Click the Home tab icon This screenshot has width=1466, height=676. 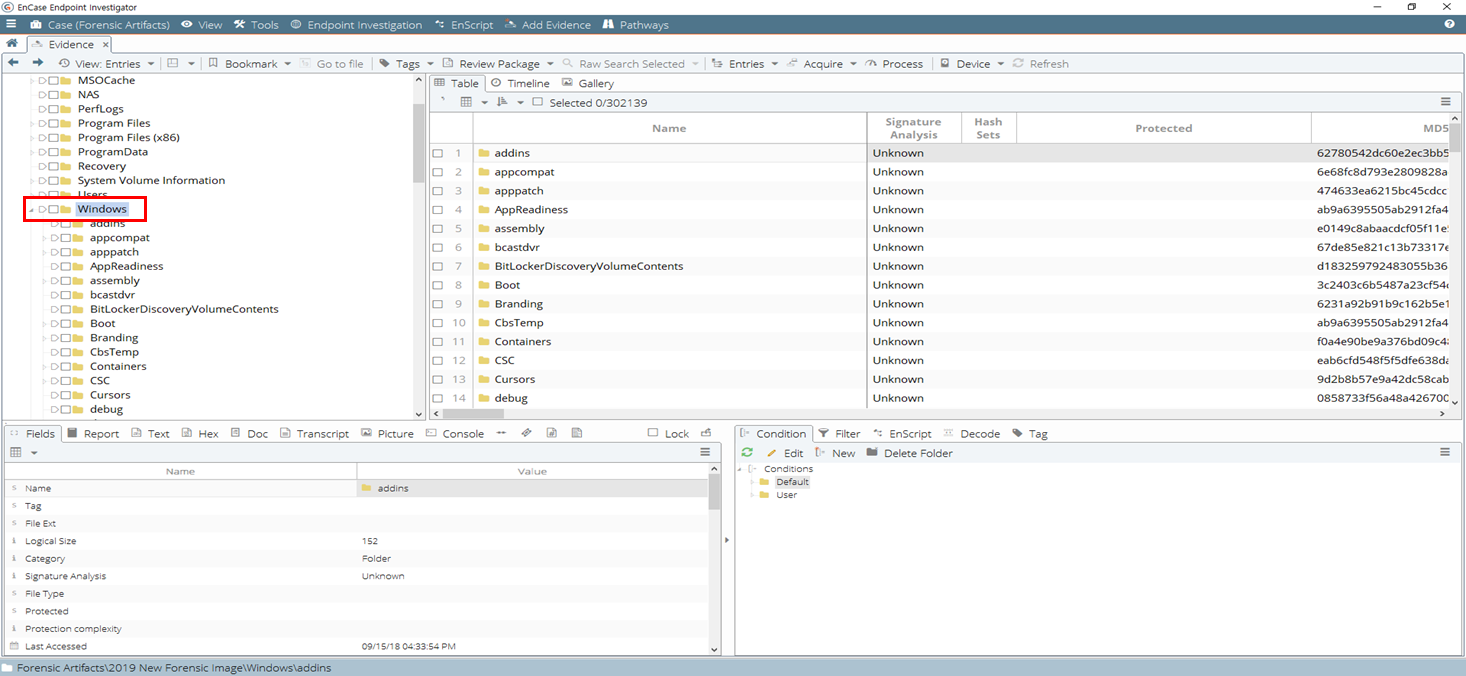[12, 44]
